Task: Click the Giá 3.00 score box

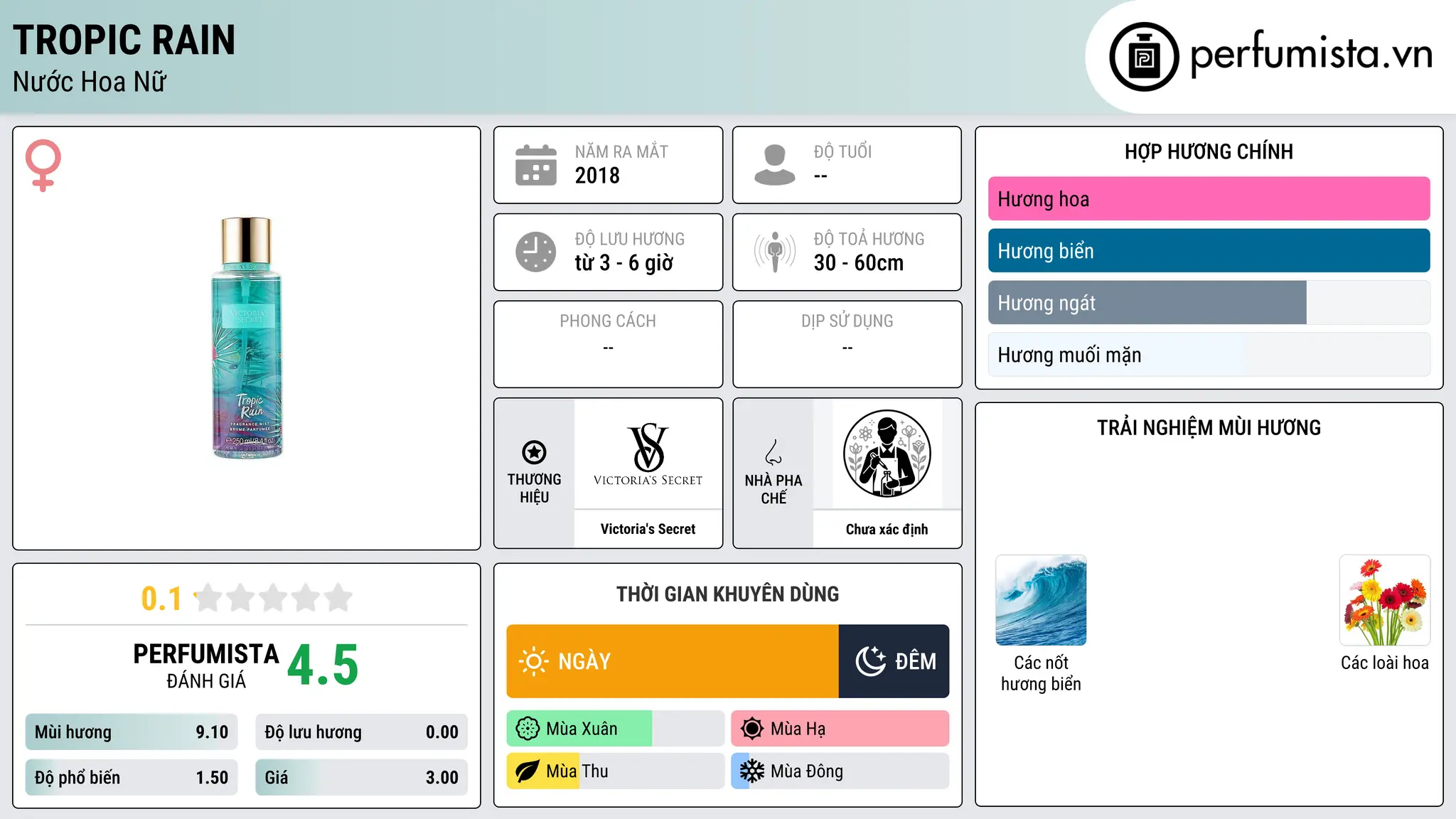Action: click(361, 778)
